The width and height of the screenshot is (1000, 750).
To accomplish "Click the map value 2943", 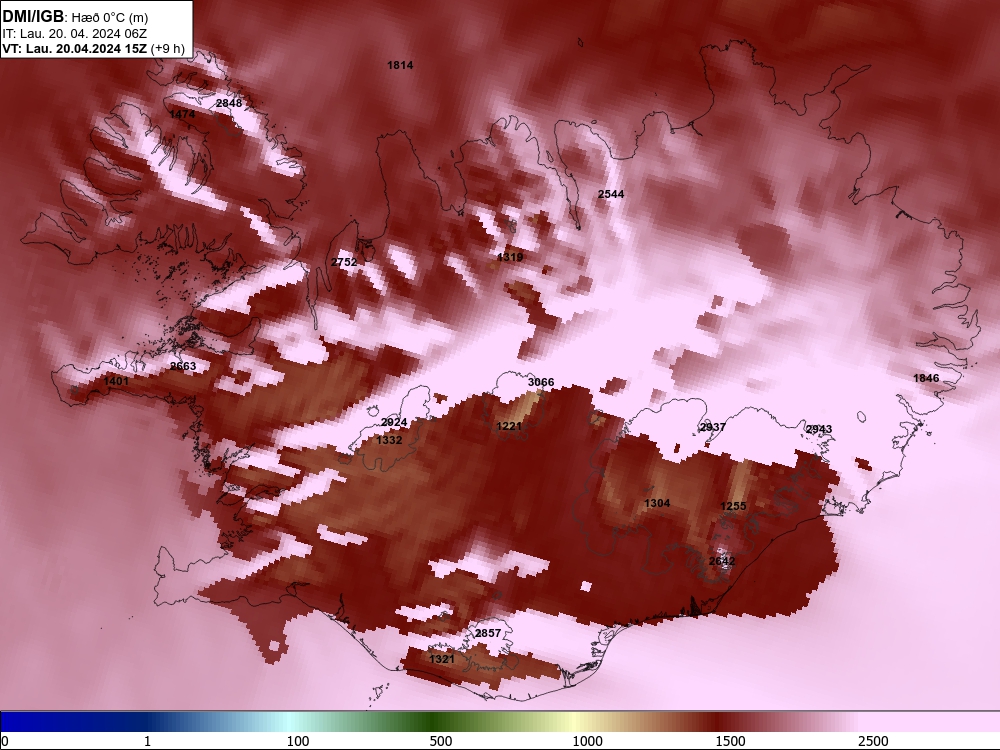I will click(x=819, y=429).
